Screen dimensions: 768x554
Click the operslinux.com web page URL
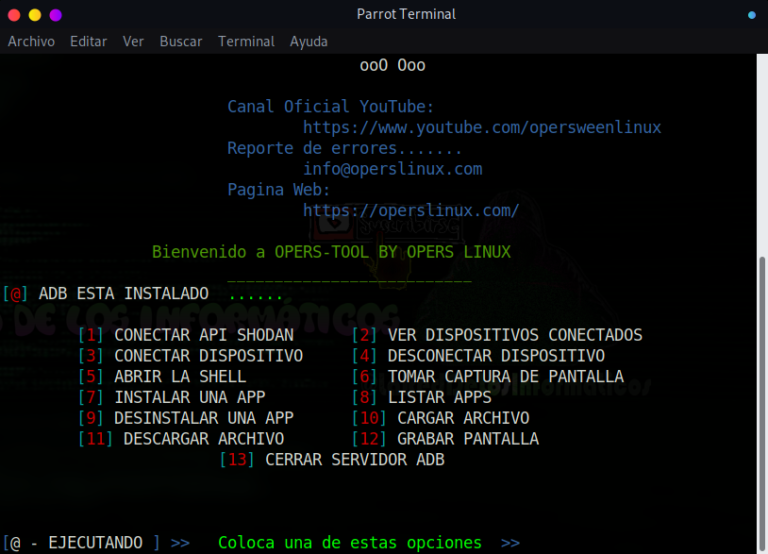coord(411,211)
